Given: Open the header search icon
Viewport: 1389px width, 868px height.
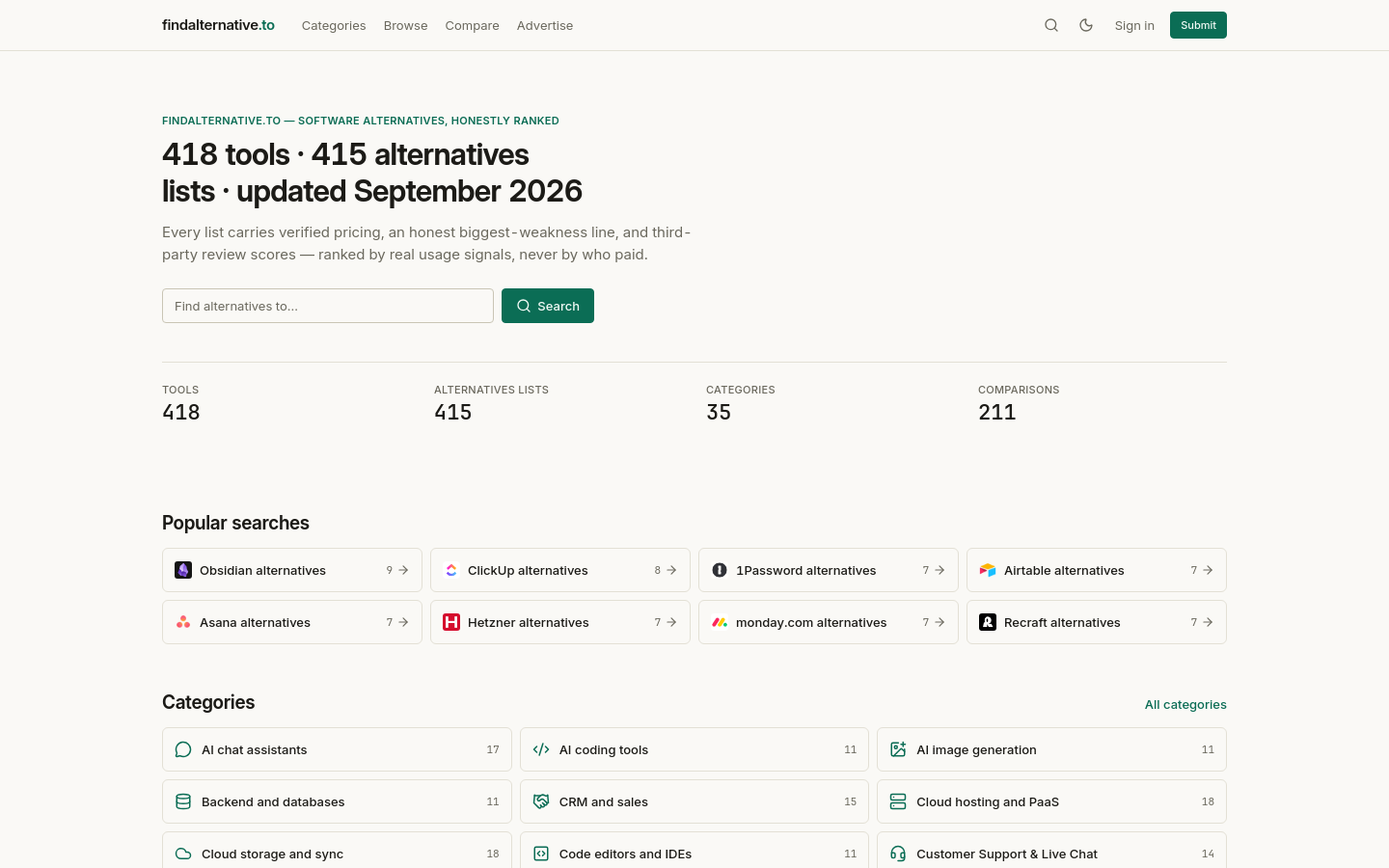Looking at the screenshot, I should click(1051, 25).
